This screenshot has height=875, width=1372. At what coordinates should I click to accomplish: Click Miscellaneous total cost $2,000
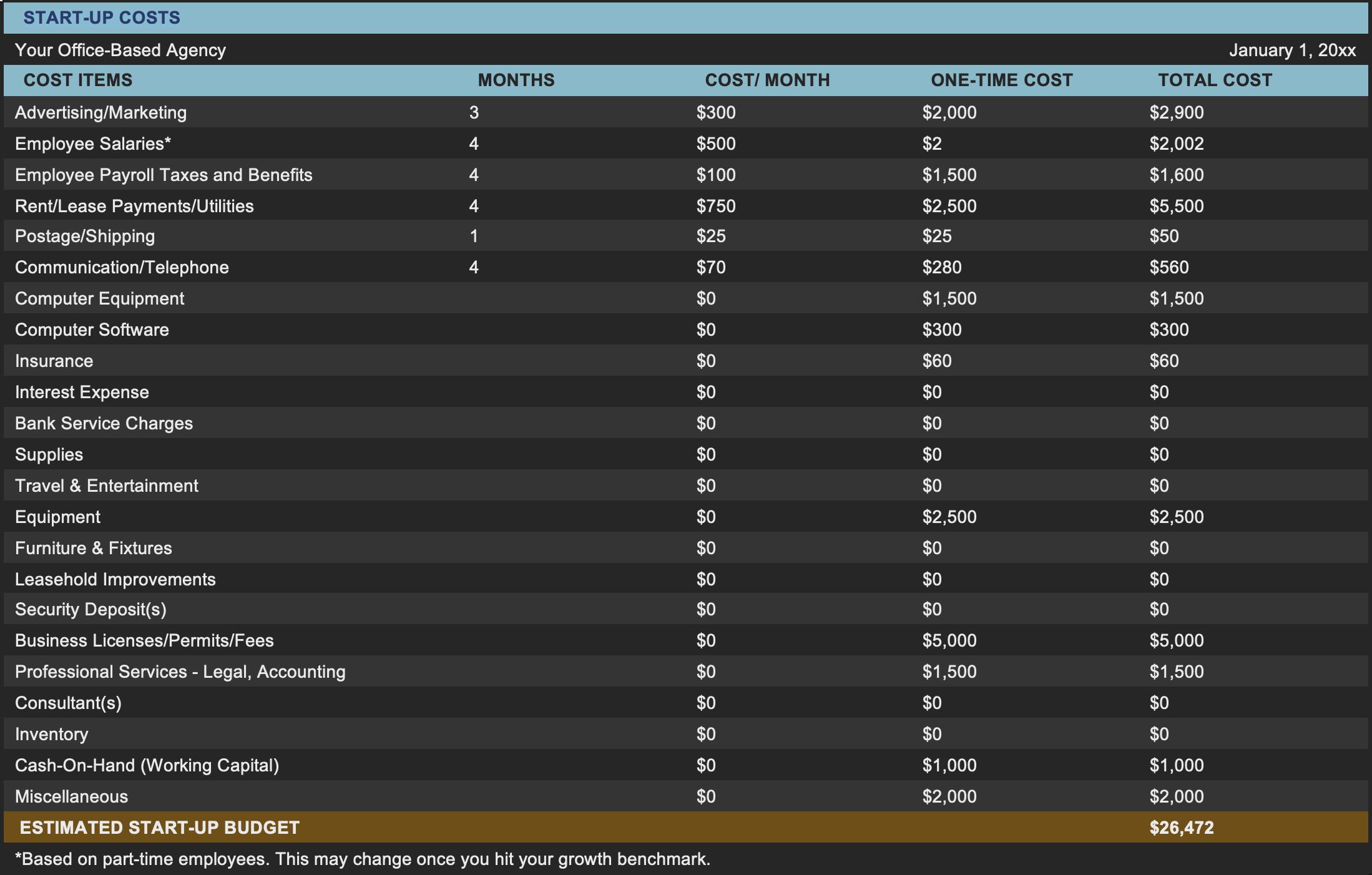click(1176, 796)
